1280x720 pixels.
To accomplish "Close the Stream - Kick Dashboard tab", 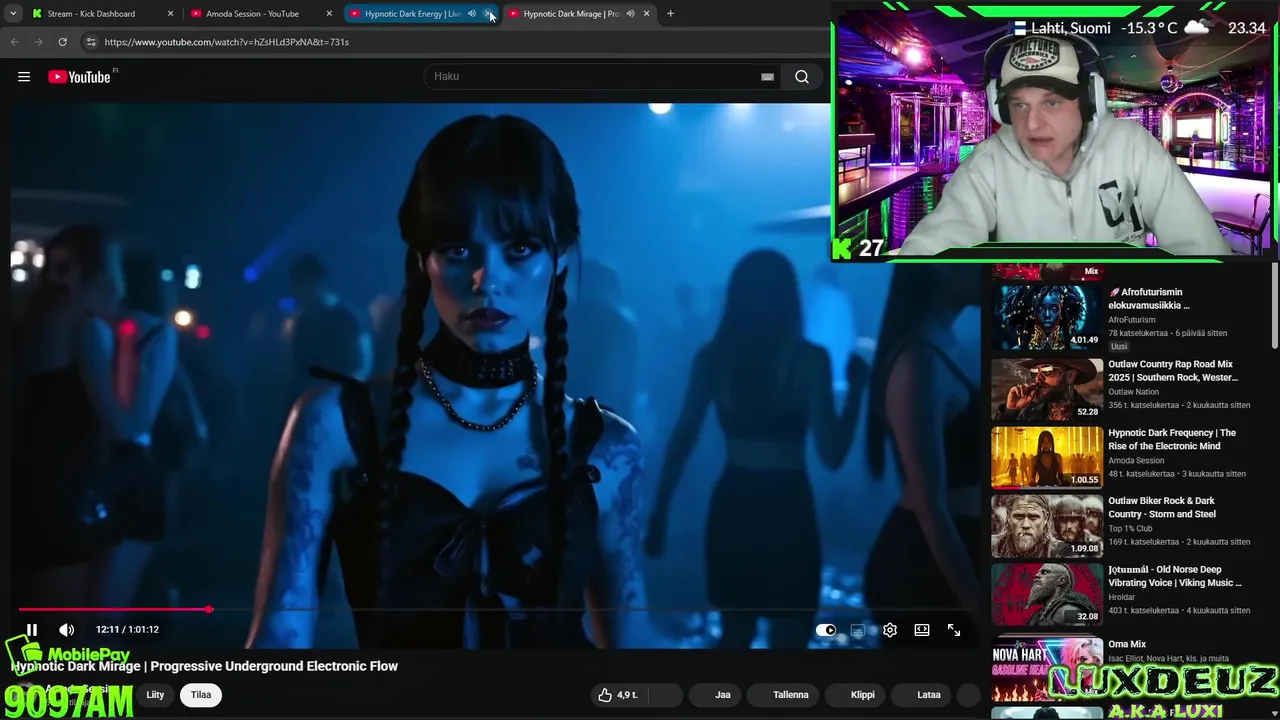I will tap(170, 14).
